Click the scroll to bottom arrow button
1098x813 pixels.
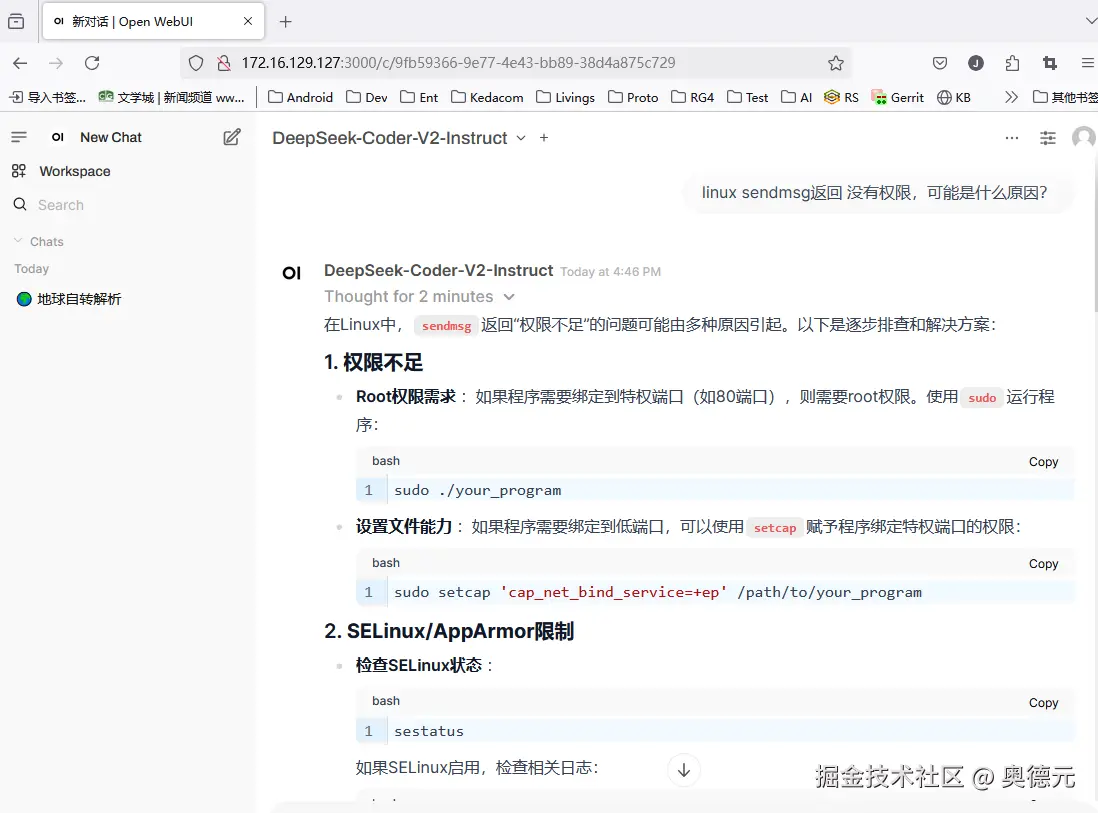point(683,770)
